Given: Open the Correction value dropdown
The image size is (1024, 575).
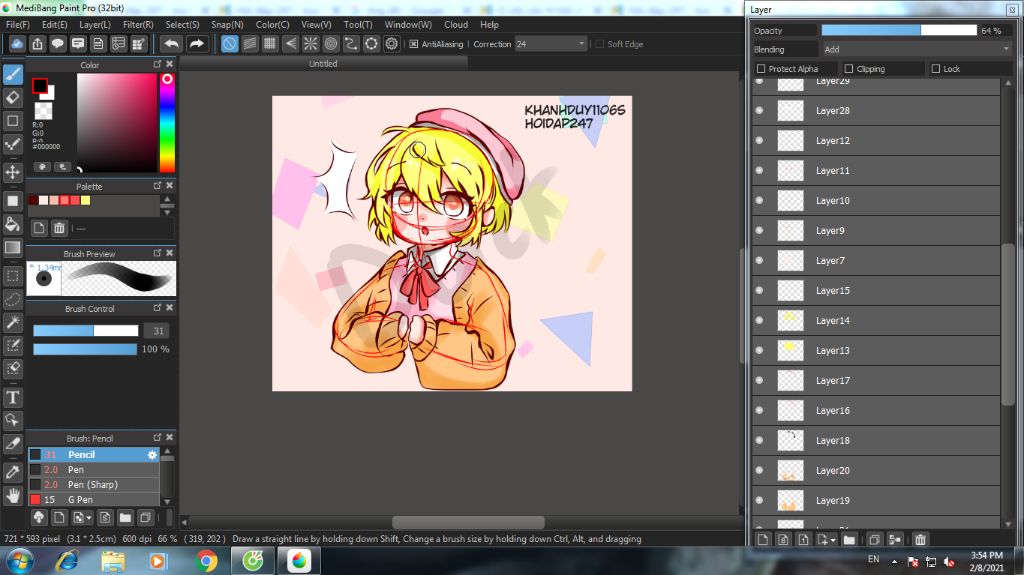Looking at the screenshot, I should (581, 44).
